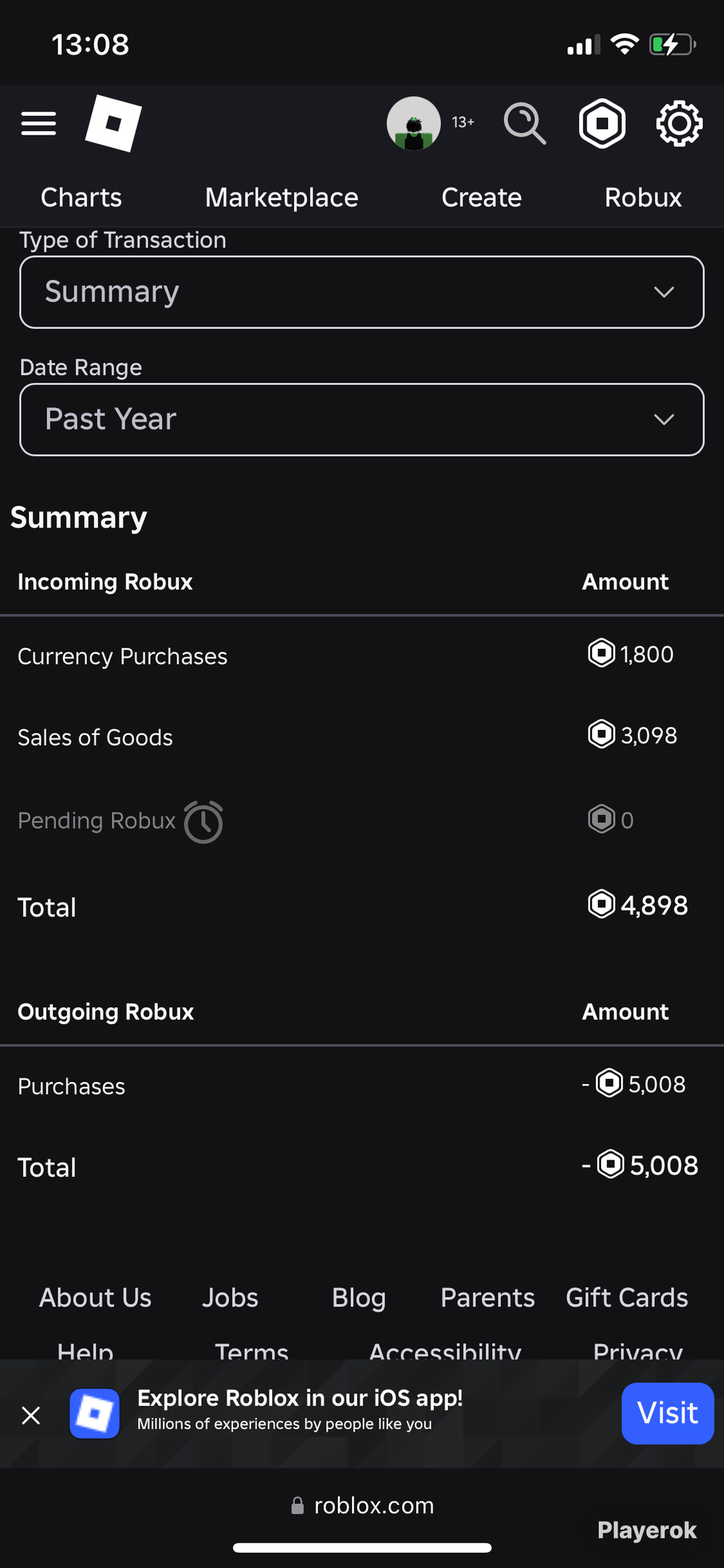Tap the Pending Robux clock icon
The width and height of the screenshot is (724, 1568).
[203, 822]
